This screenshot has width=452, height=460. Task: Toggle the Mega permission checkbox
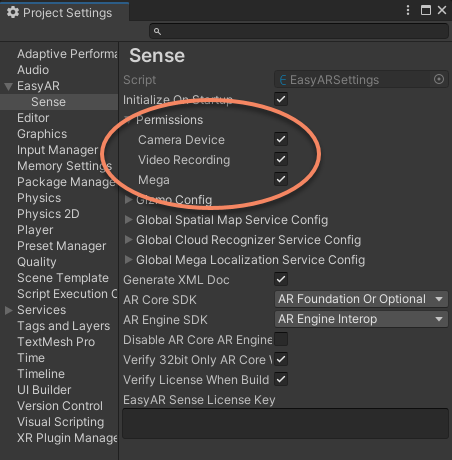[281, 179]
